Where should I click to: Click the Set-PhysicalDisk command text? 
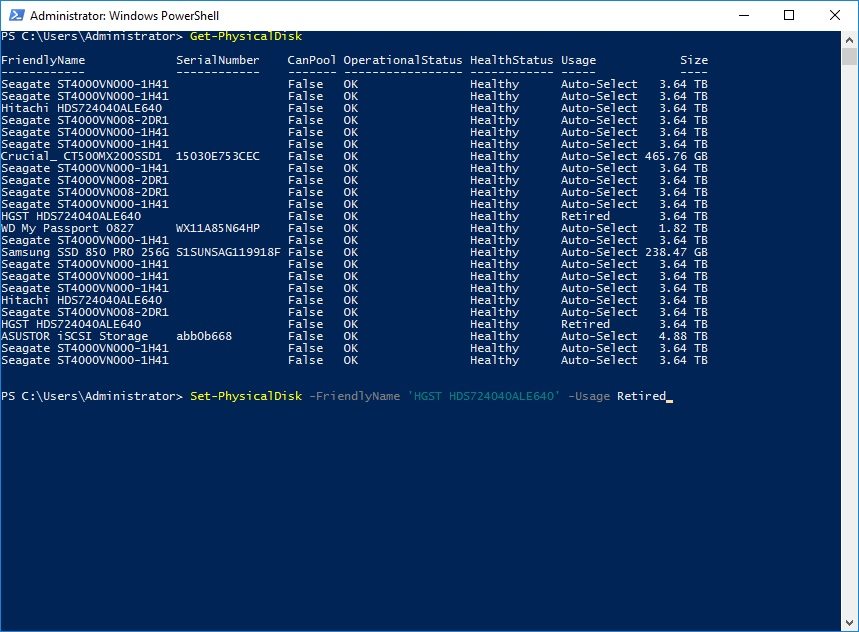246,396
